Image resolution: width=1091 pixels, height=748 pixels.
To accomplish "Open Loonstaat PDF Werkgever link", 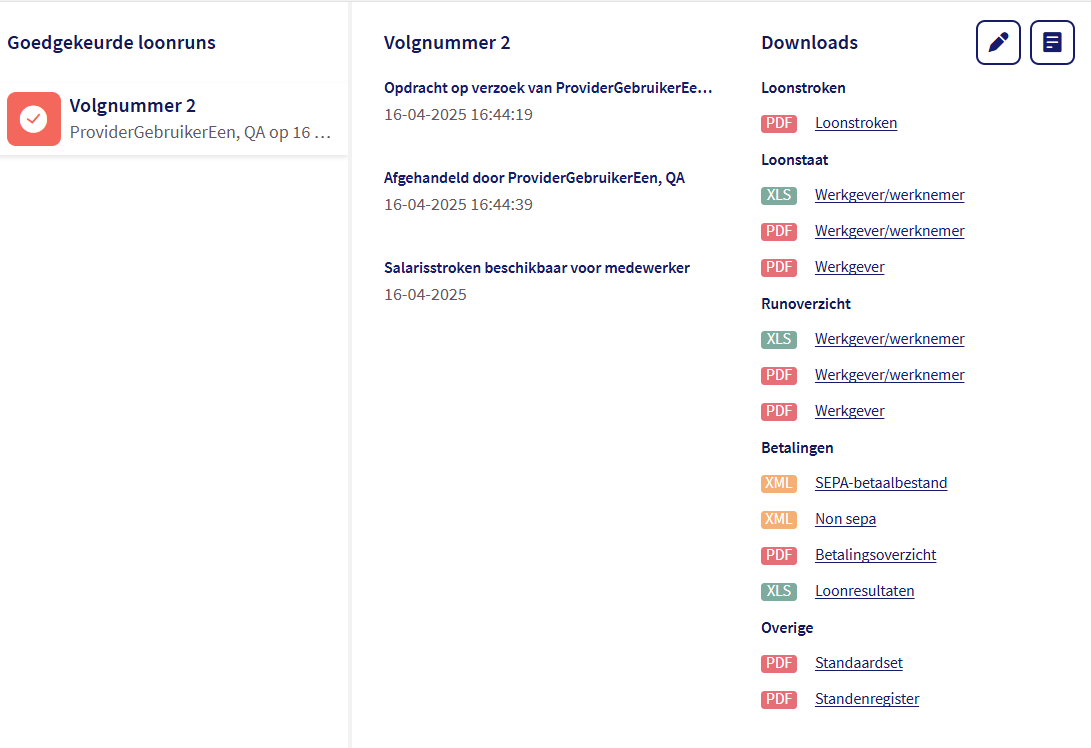I will [x=849, y=267].
